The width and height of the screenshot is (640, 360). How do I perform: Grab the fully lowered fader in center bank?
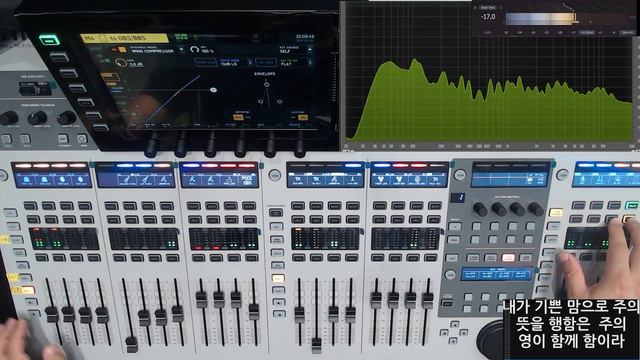[316, 345]
